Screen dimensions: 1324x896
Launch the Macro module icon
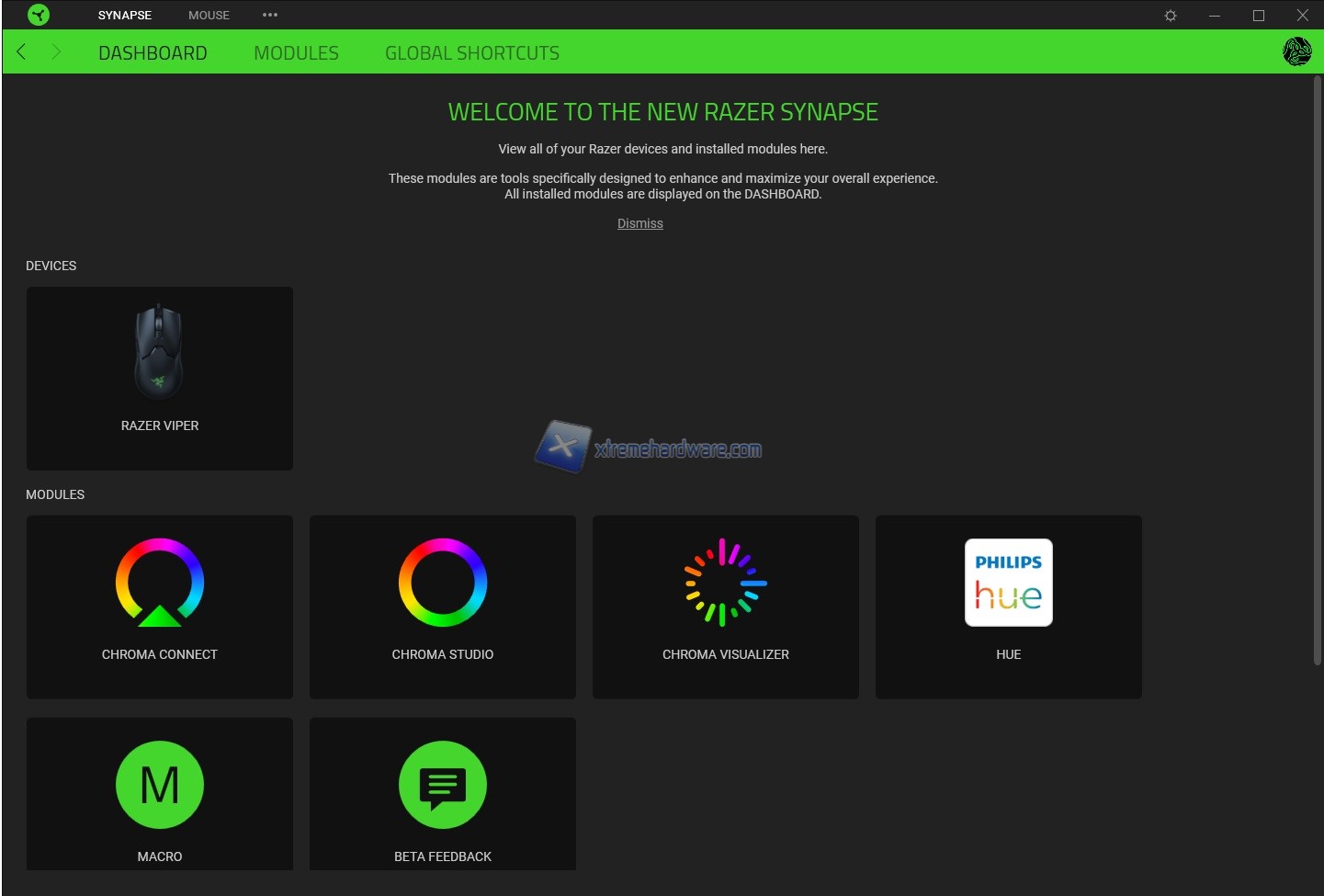point(159,785)
